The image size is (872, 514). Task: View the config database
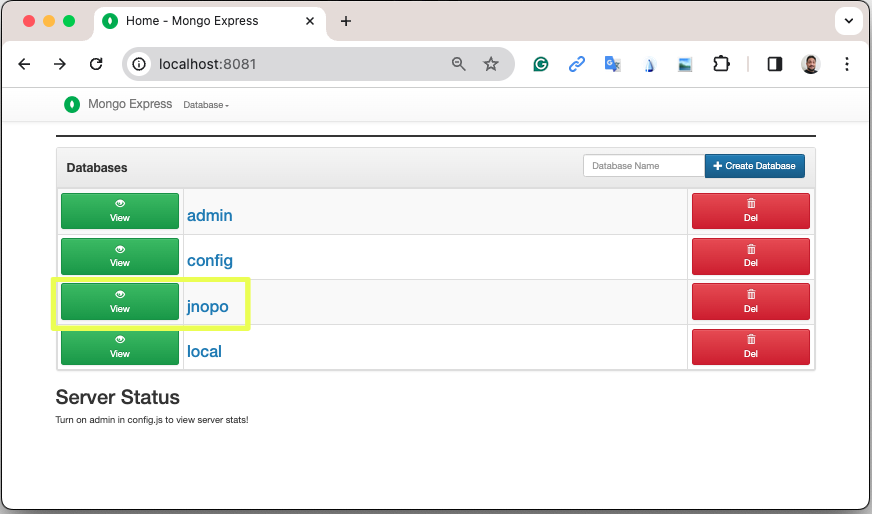(120, 256)
